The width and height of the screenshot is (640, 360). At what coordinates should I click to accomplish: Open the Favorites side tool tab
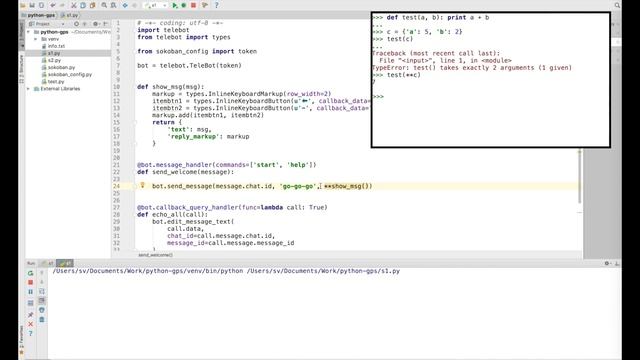[22, 339]
